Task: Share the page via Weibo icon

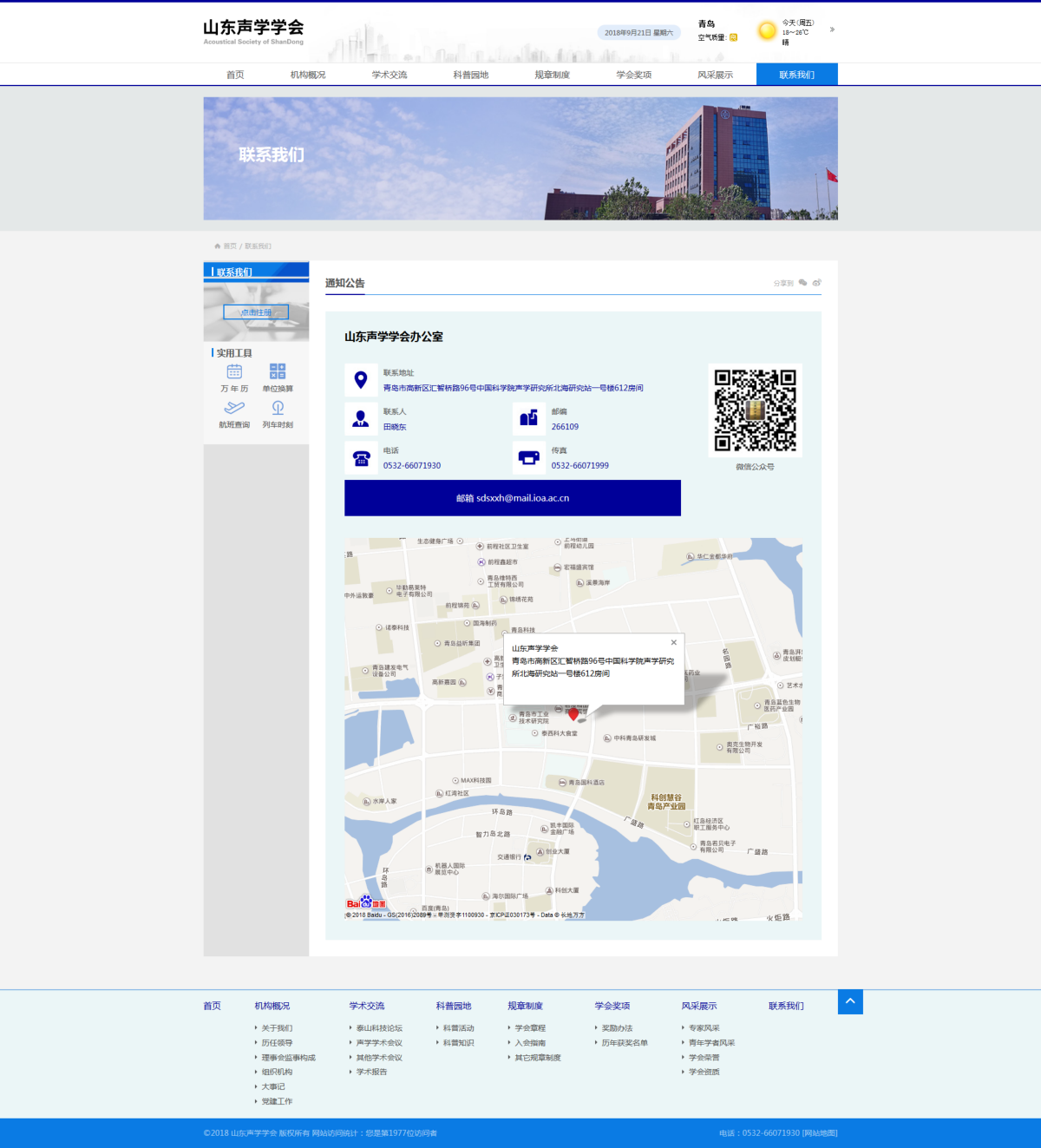Action: pos(817,283)
